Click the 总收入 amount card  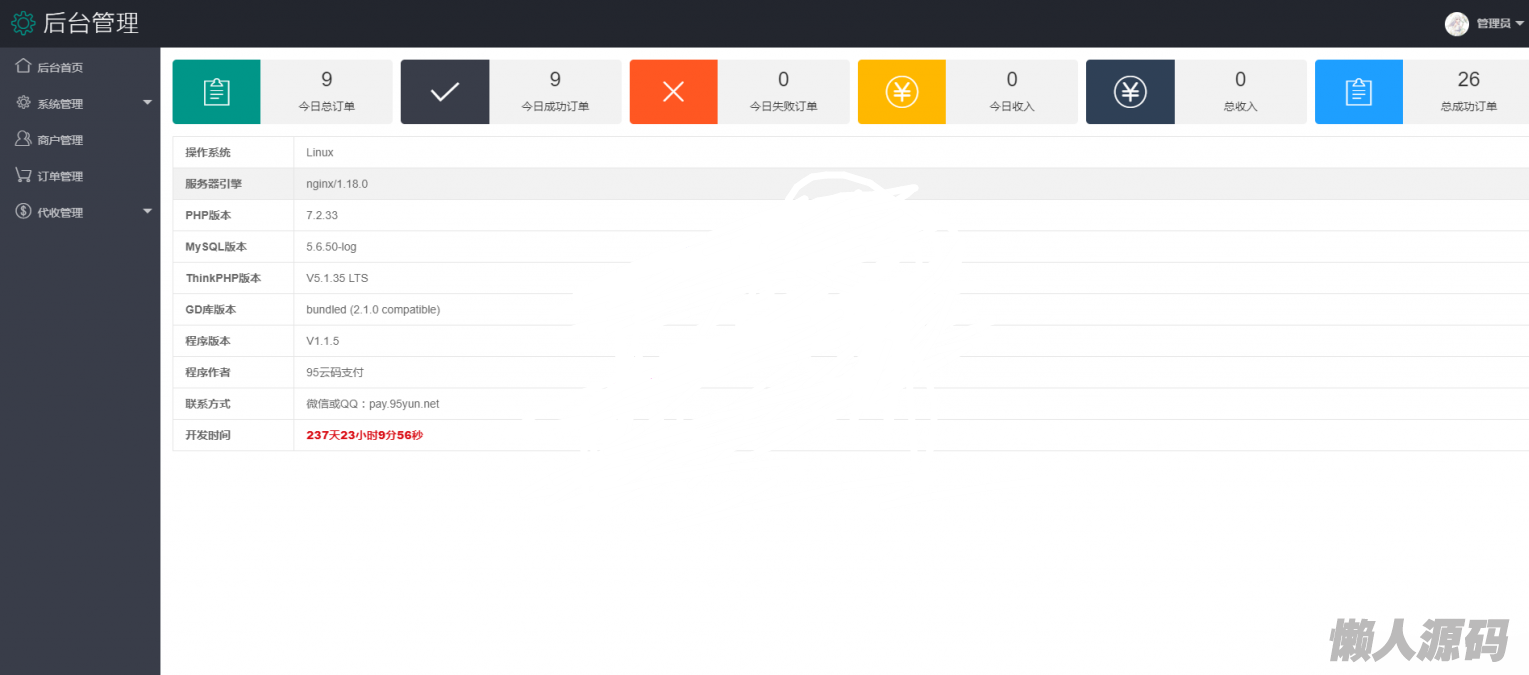1240,92
